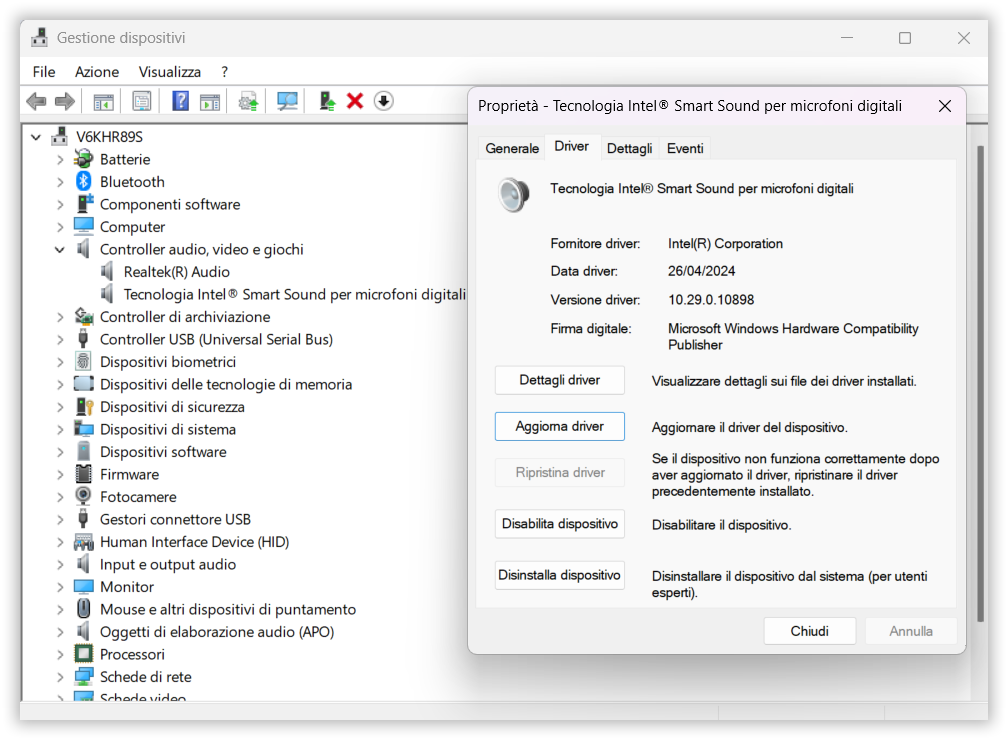
Task: Click the Forward arrow toolbar icon
Action: click(65, 101)
